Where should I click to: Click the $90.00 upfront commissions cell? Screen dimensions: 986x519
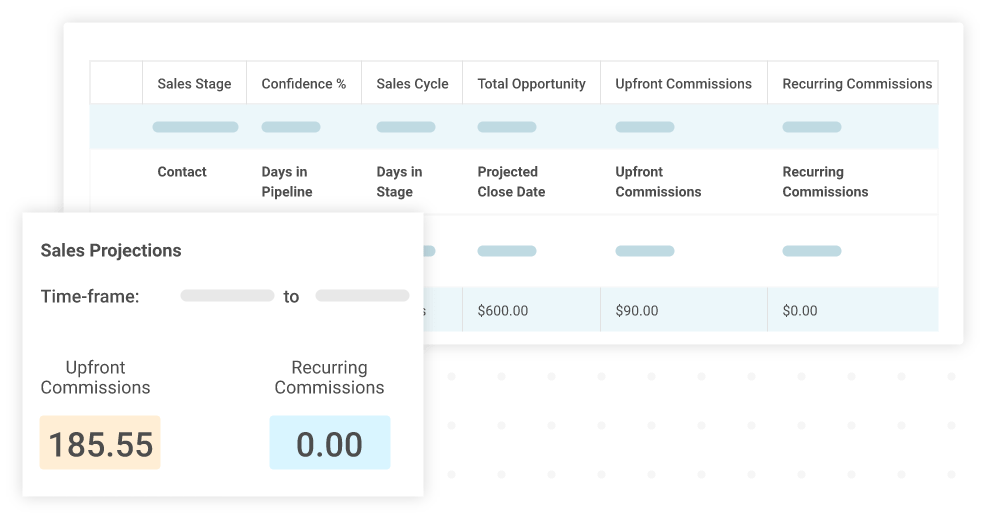click(x=684, y=310)
